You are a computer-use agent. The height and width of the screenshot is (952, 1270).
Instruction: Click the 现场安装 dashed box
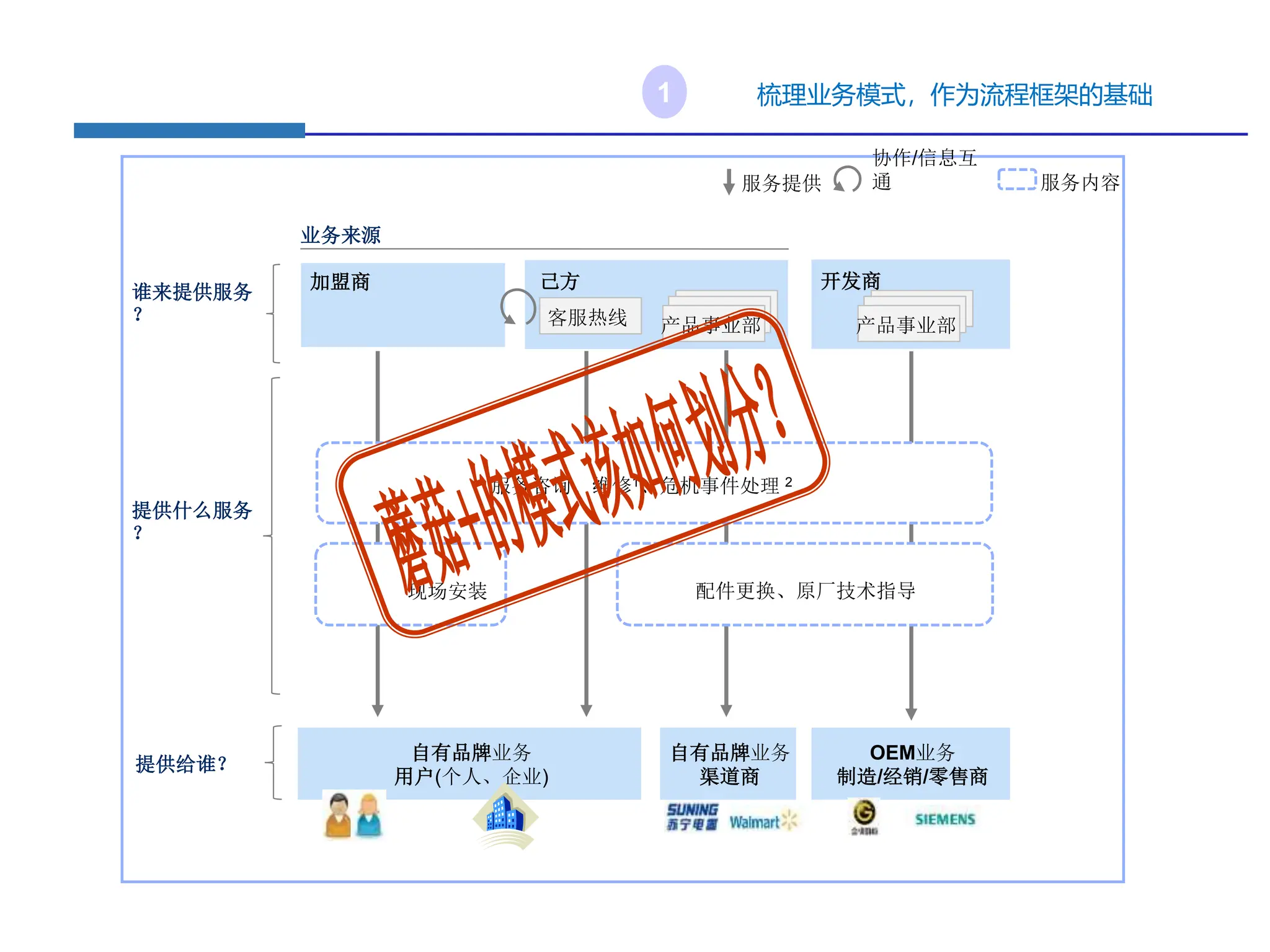[411, 584]
